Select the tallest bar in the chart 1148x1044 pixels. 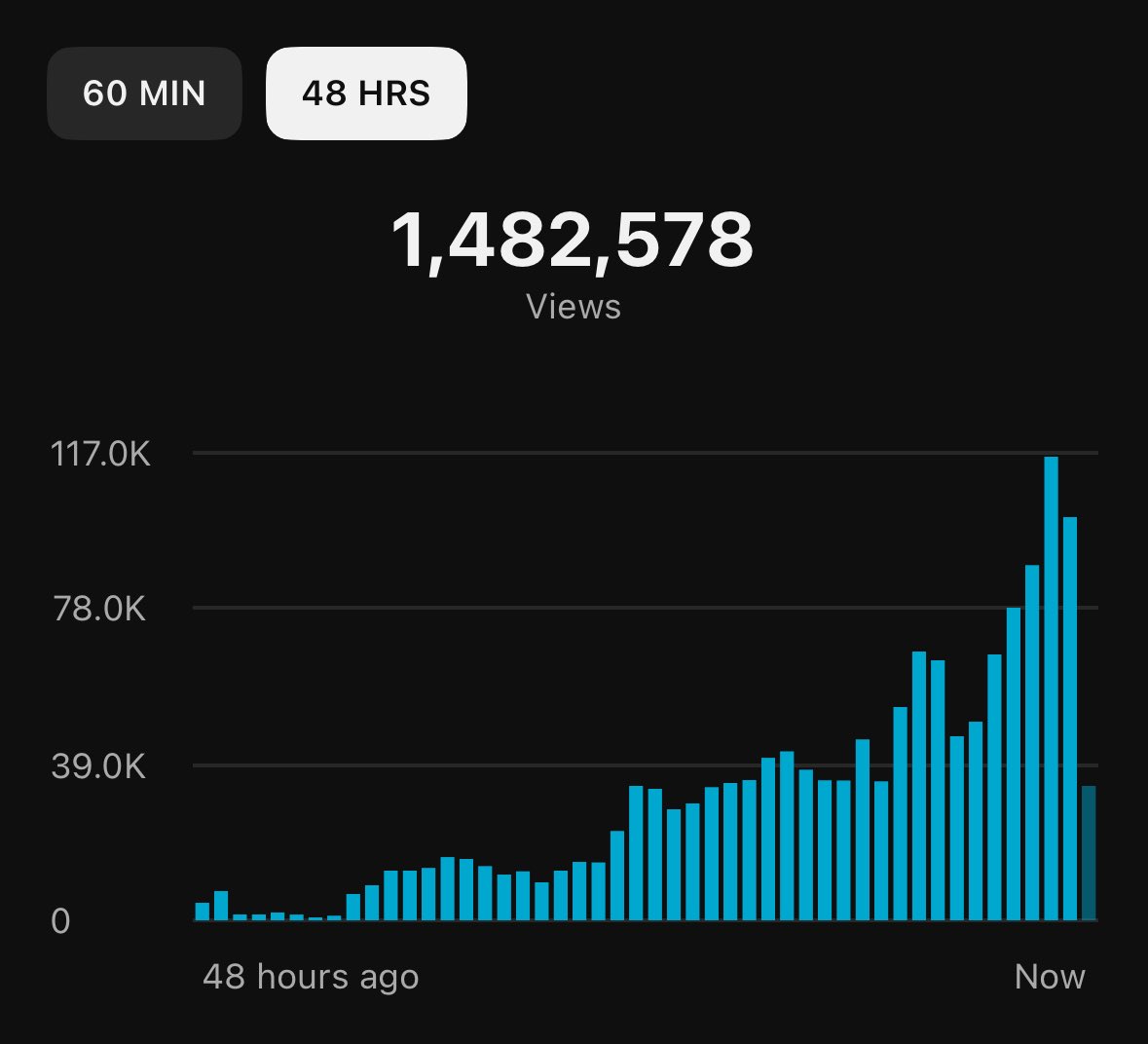tap(1051, 689)
